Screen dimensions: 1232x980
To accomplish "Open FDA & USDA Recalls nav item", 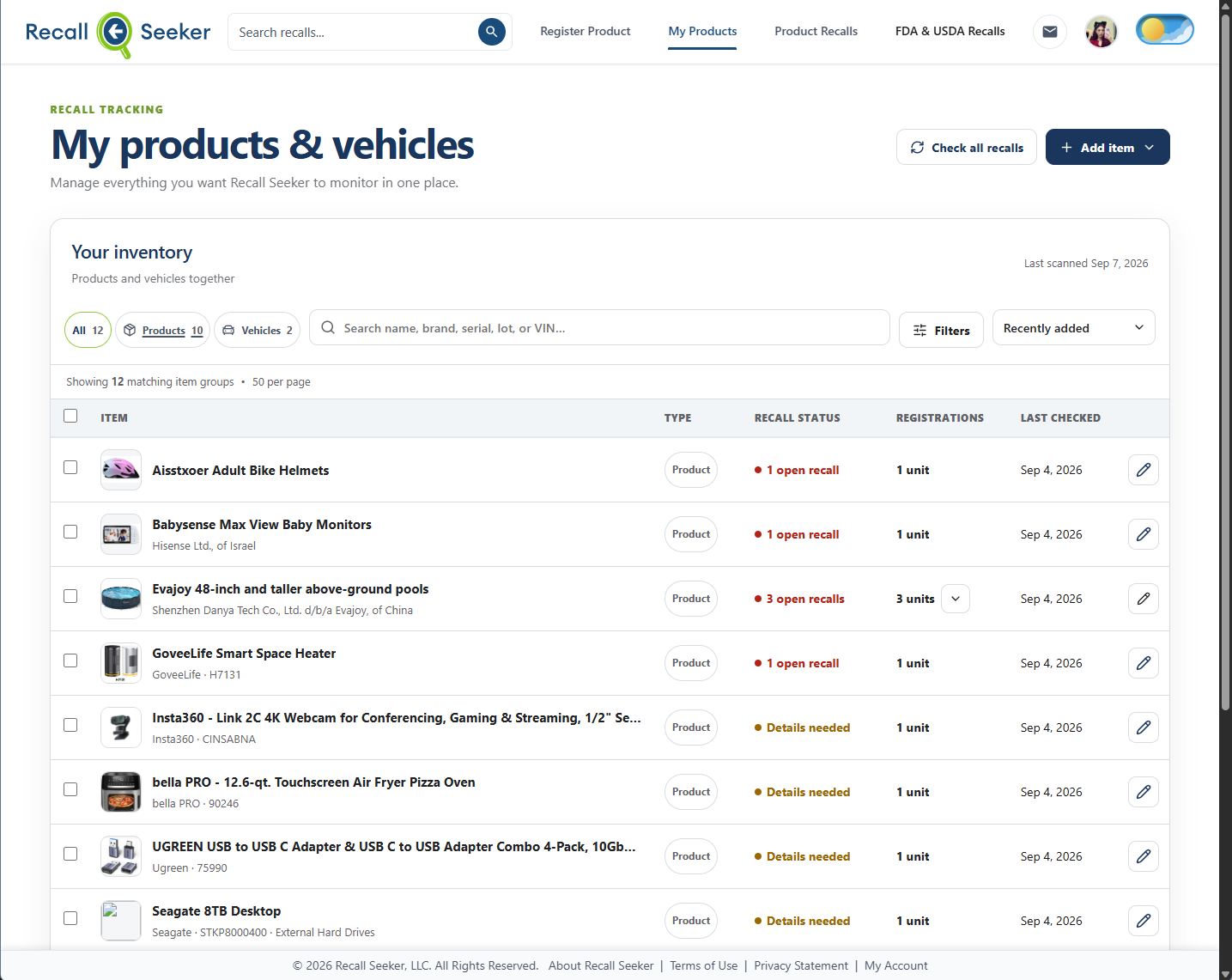I will [950, 32].
